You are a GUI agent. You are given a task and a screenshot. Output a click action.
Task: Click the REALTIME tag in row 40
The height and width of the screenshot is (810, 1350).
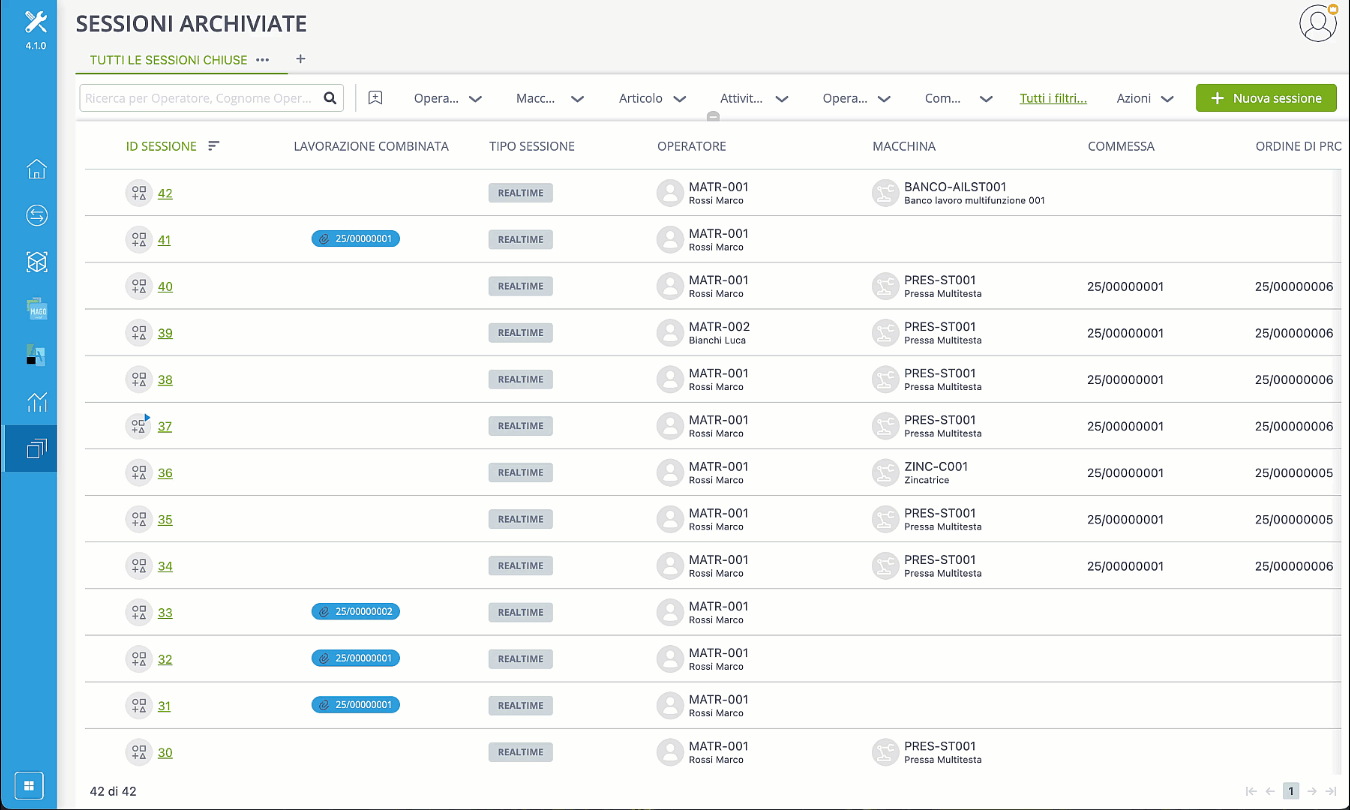pos(521,286)
